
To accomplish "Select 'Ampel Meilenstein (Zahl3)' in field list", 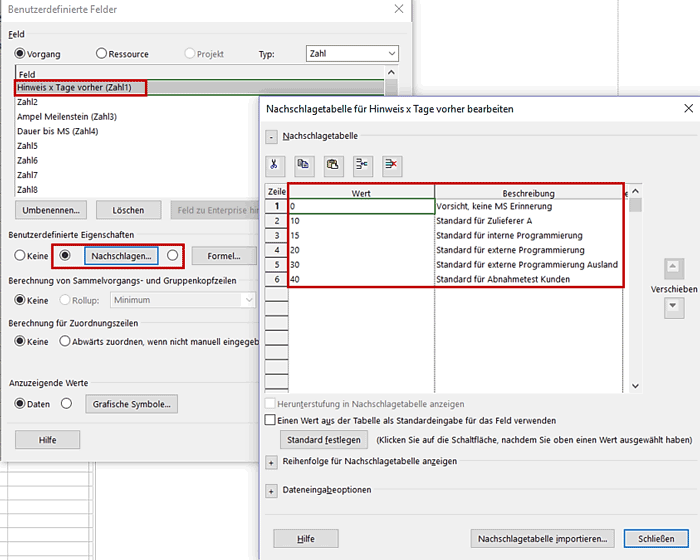I will pyautogui.click(x=67, y=116).
